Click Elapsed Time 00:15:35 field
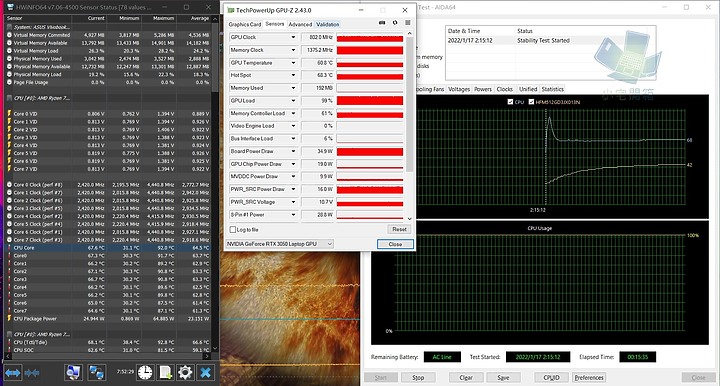The height and width of the screenshot is (386, 720). tap(637, 357)
